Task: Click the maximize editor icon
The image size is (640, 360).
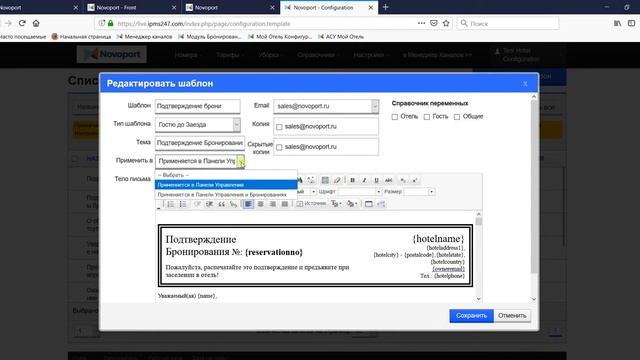Action: coord(369,204)
